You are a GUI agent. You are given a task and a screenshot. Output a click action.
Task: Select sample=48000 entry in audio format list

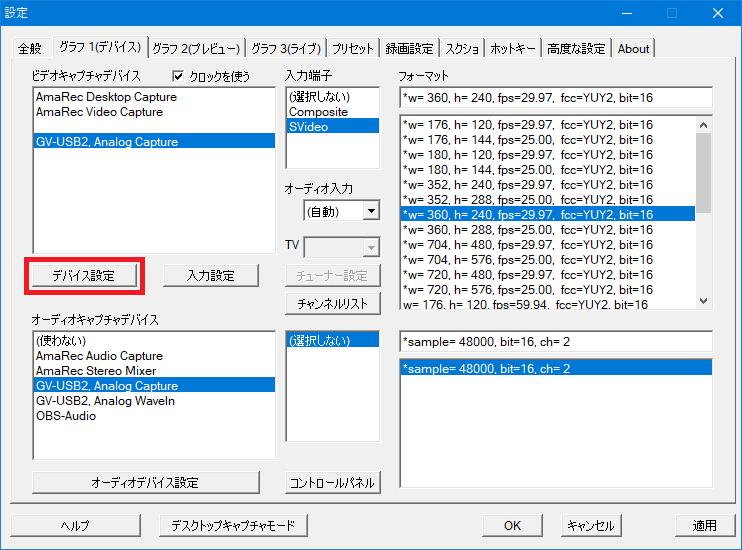[x=556, y=368]
